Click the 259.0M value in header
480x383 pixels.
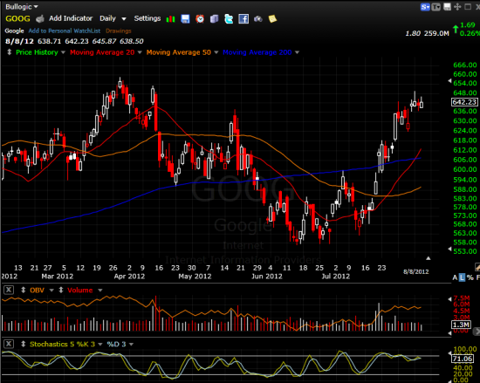[436, 33]
